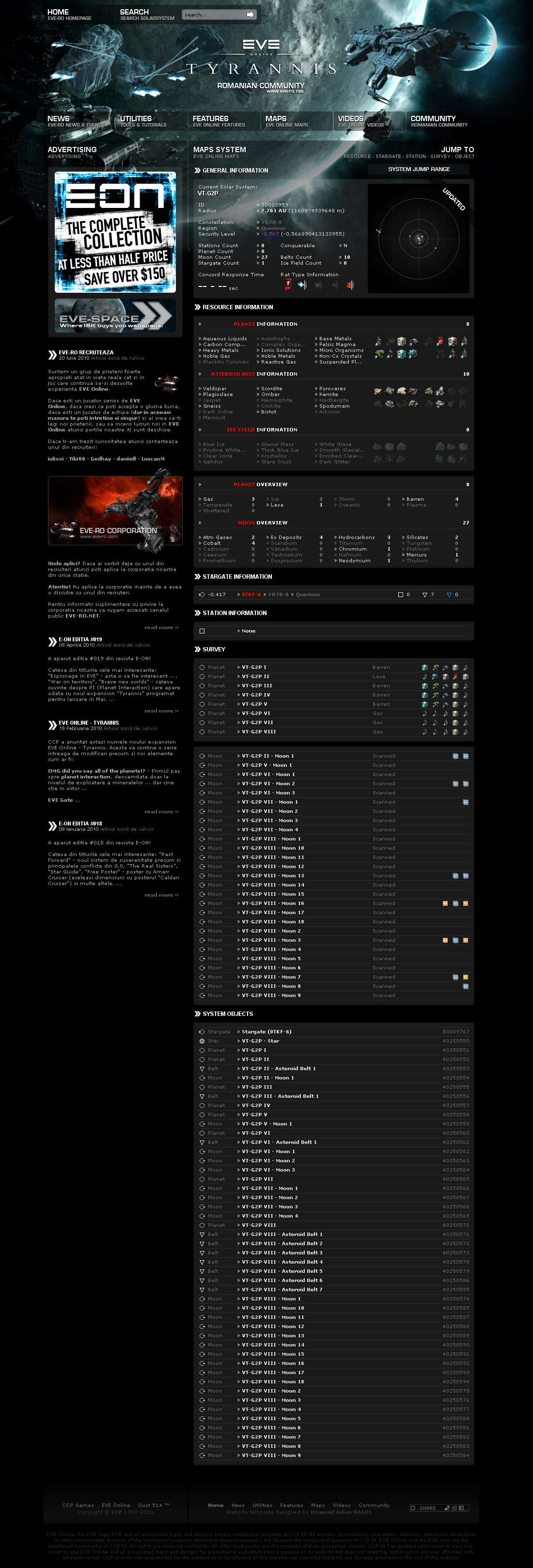Jump to SURVEY section link

coord(440,157)
